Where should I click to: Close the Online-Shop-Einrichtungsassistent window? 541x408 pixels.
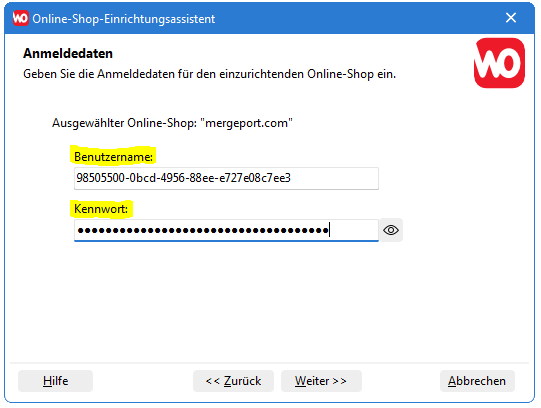511,18
